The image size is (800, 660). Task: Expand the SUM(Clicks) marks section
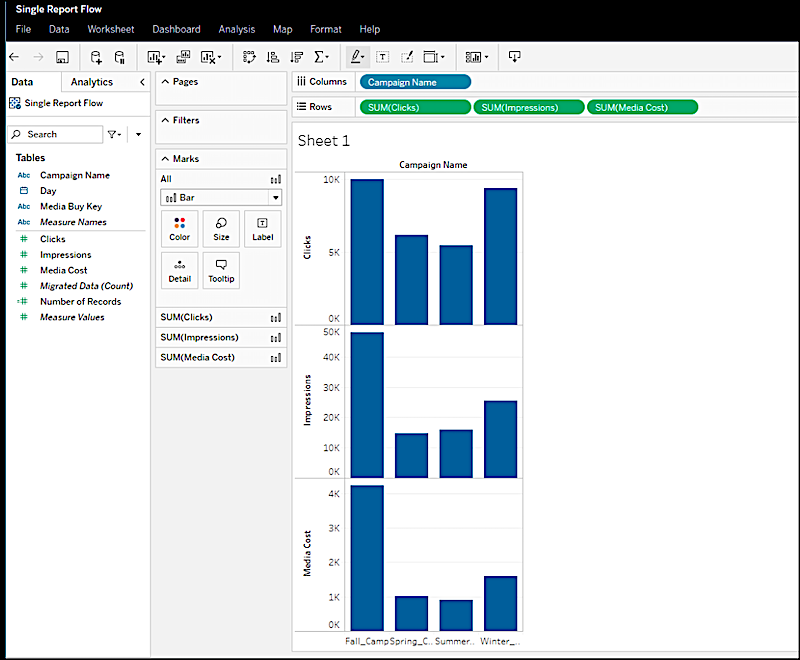(x=221, y=317)
